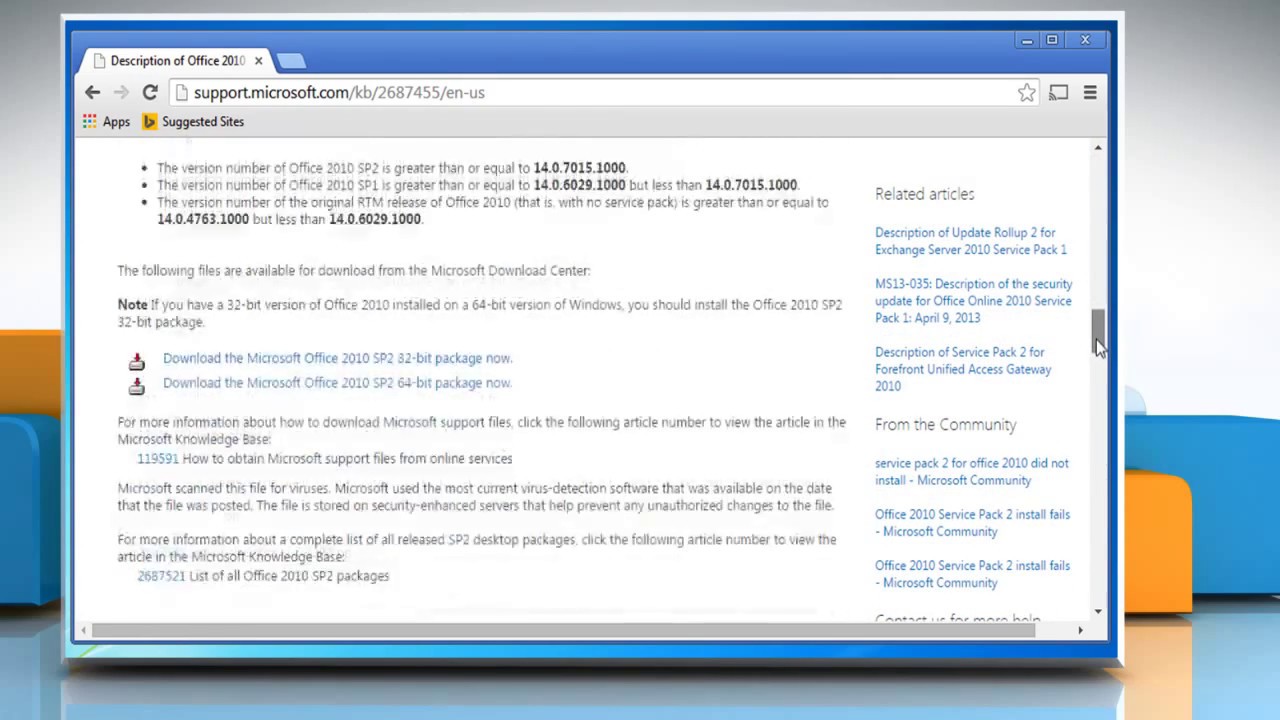Click the horizontal scrollbar left arrow

coord(84,630)
